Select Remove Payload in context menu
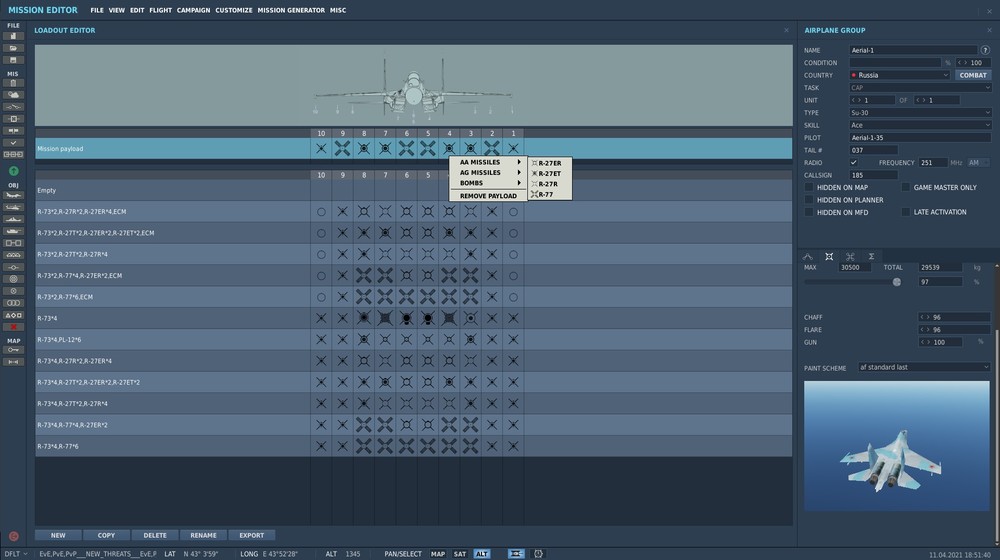Image resolution: width=1000 pixels, height=560 pixels. [x=489, y=196]
